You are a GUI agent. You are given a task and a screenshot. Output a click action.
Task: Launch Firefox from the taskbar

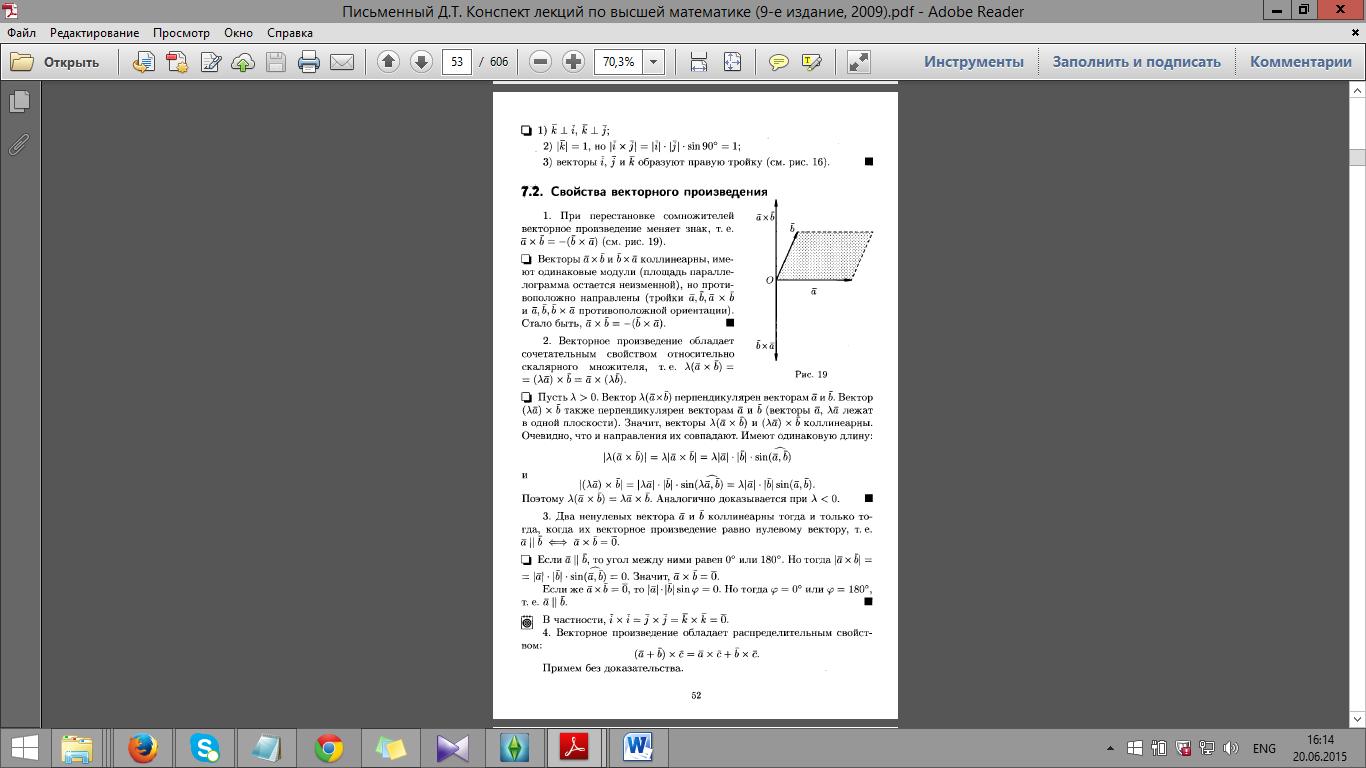pos(143,747)
